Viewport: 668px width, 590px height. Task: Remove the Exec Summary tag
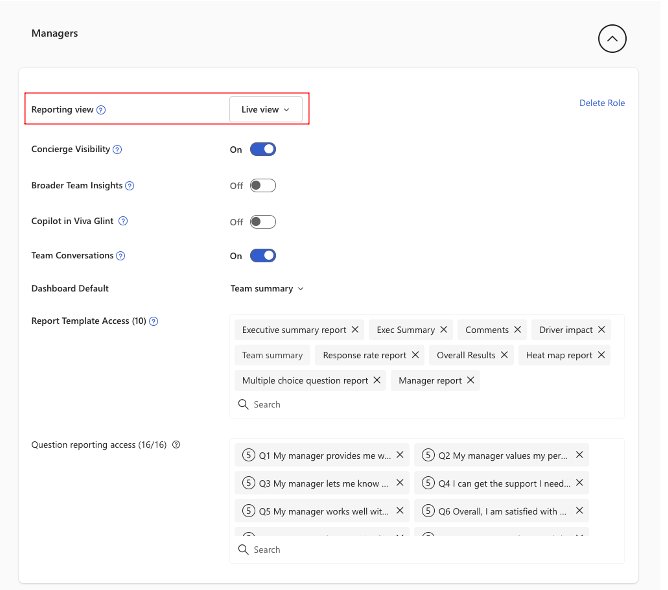point(443,329)
